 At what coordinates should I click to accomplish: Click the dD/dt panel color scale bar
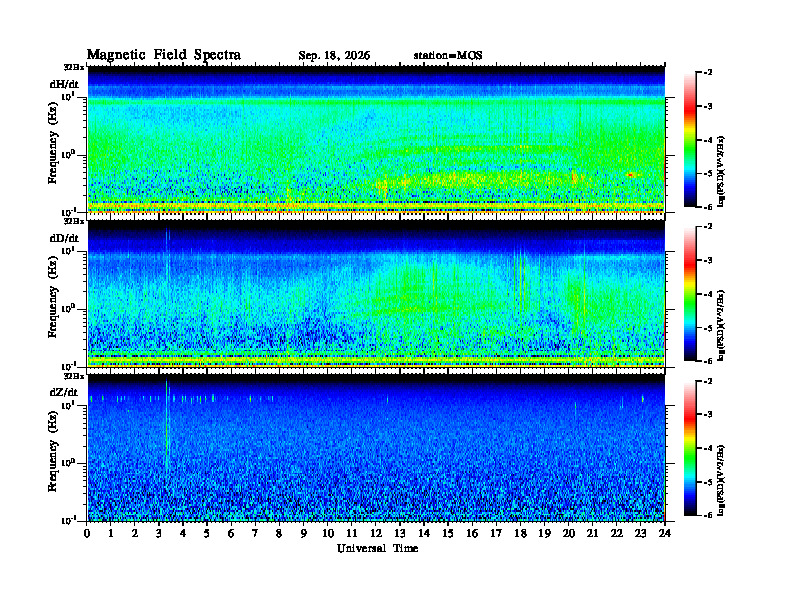click(x=689, y=294)
